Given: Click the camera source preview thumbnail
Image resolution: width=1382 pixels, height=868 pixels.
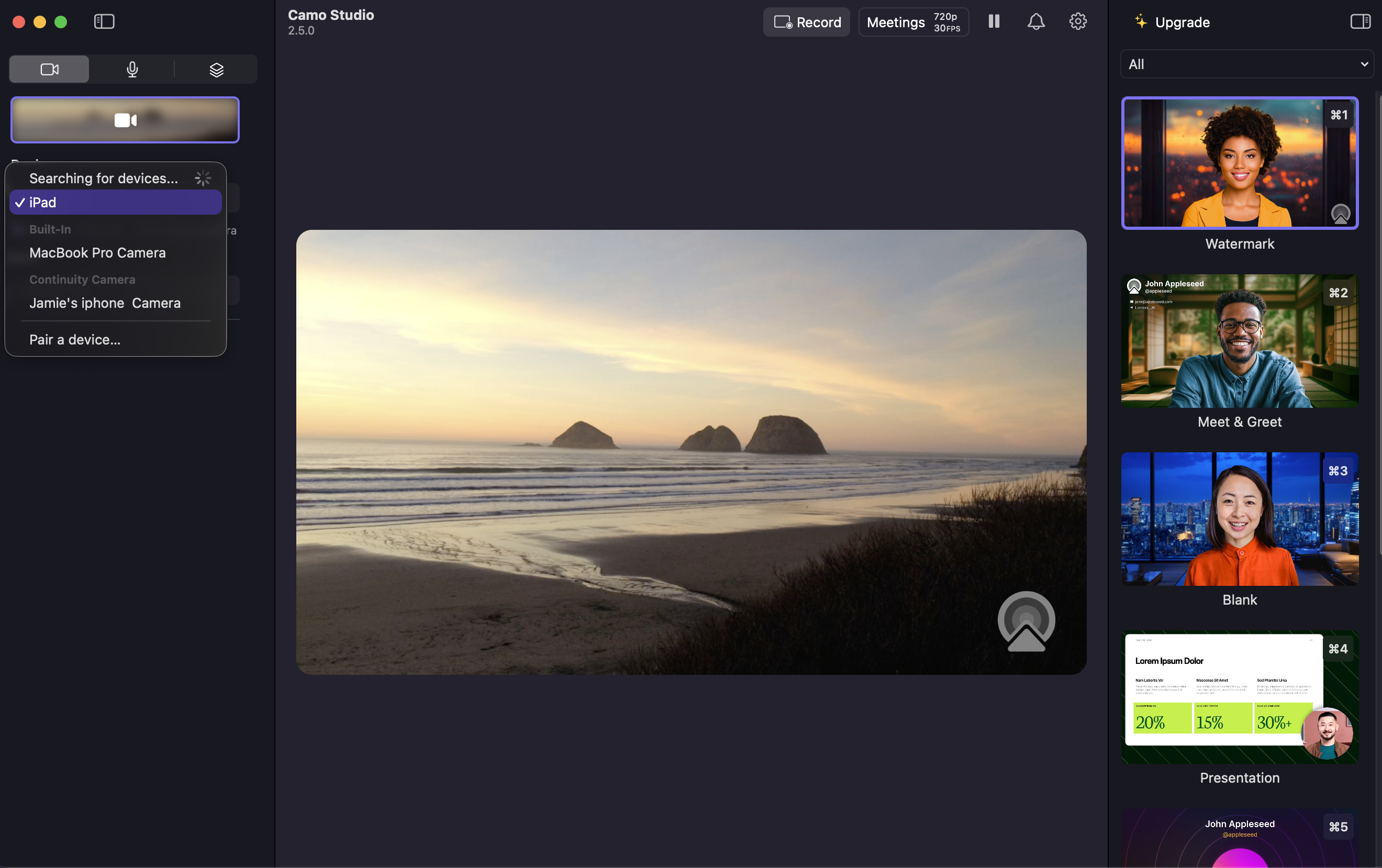Looking at the screenshot, I should click(x=125, y=120).
